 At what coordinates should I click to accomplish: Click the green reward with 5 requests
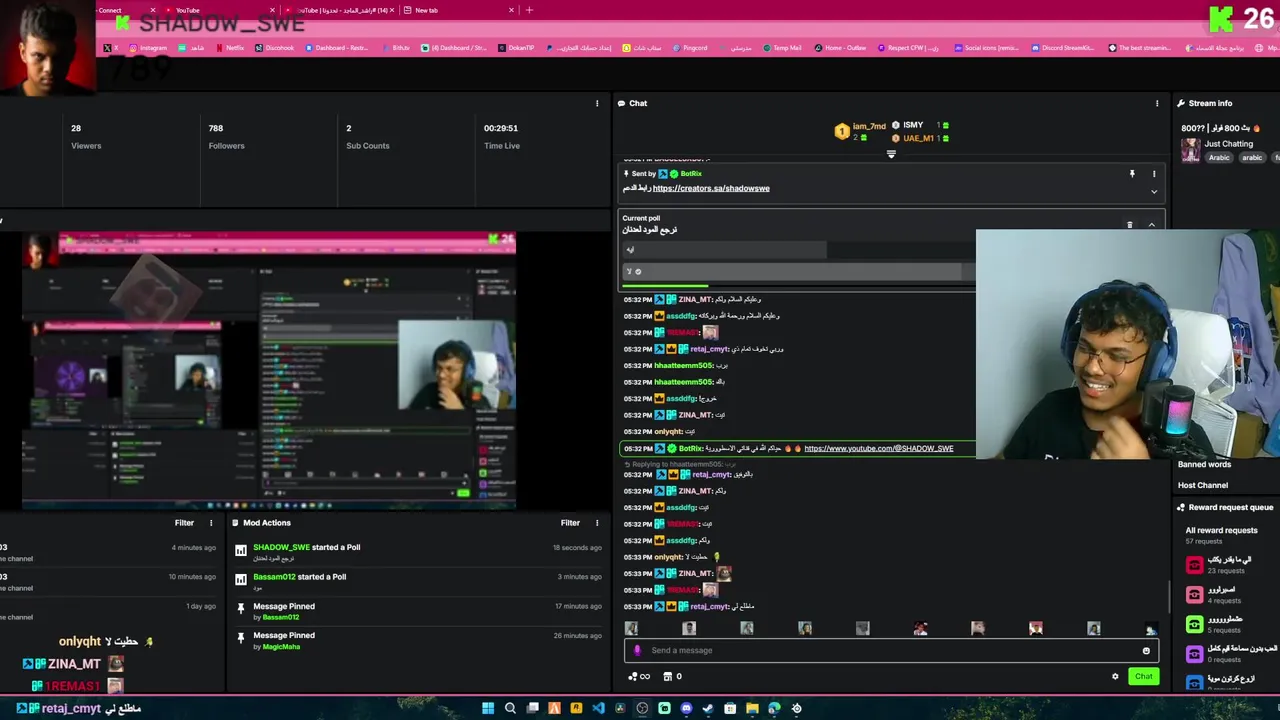tap(1194, 624)
